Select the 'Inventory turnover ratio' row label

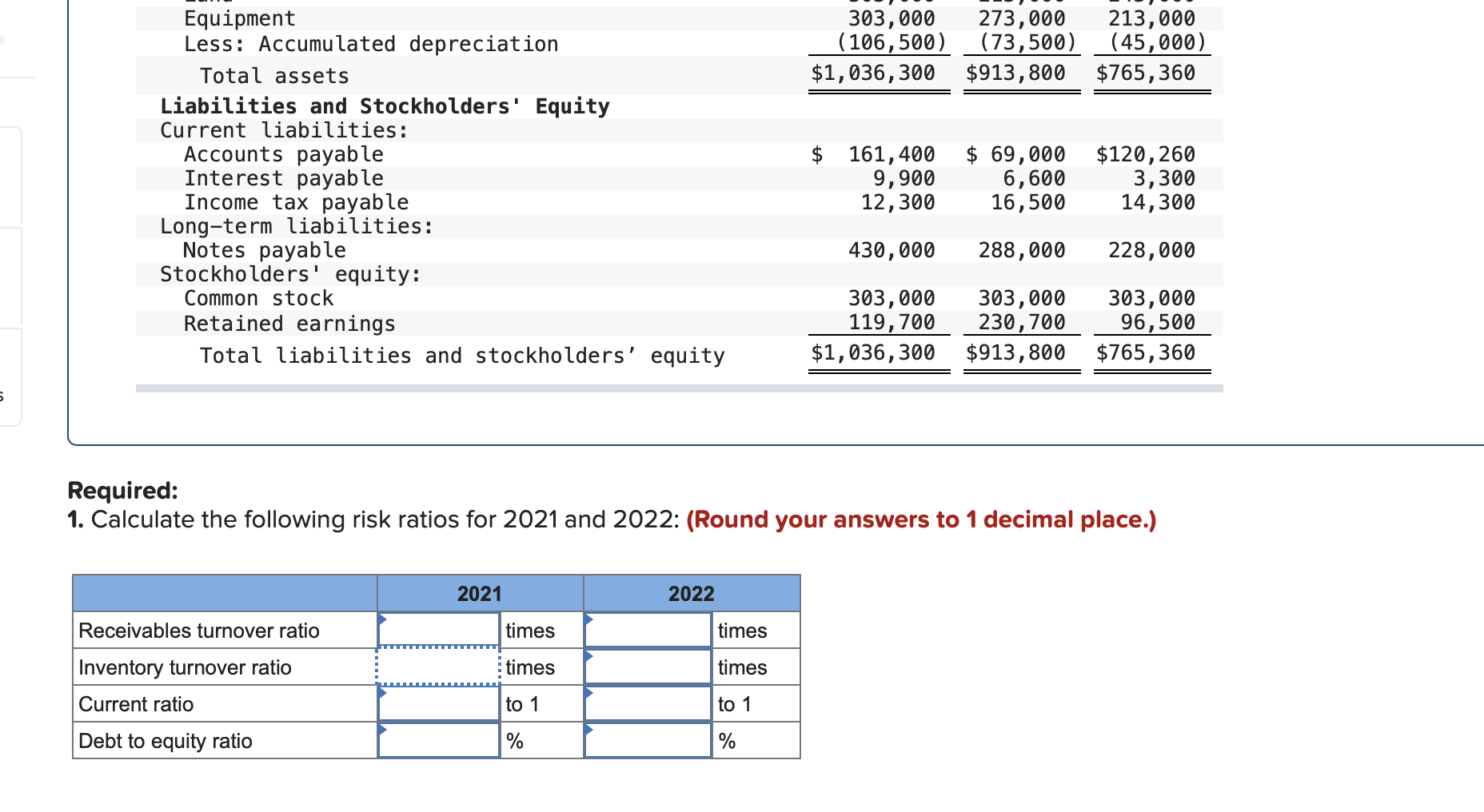pos(185,667)
